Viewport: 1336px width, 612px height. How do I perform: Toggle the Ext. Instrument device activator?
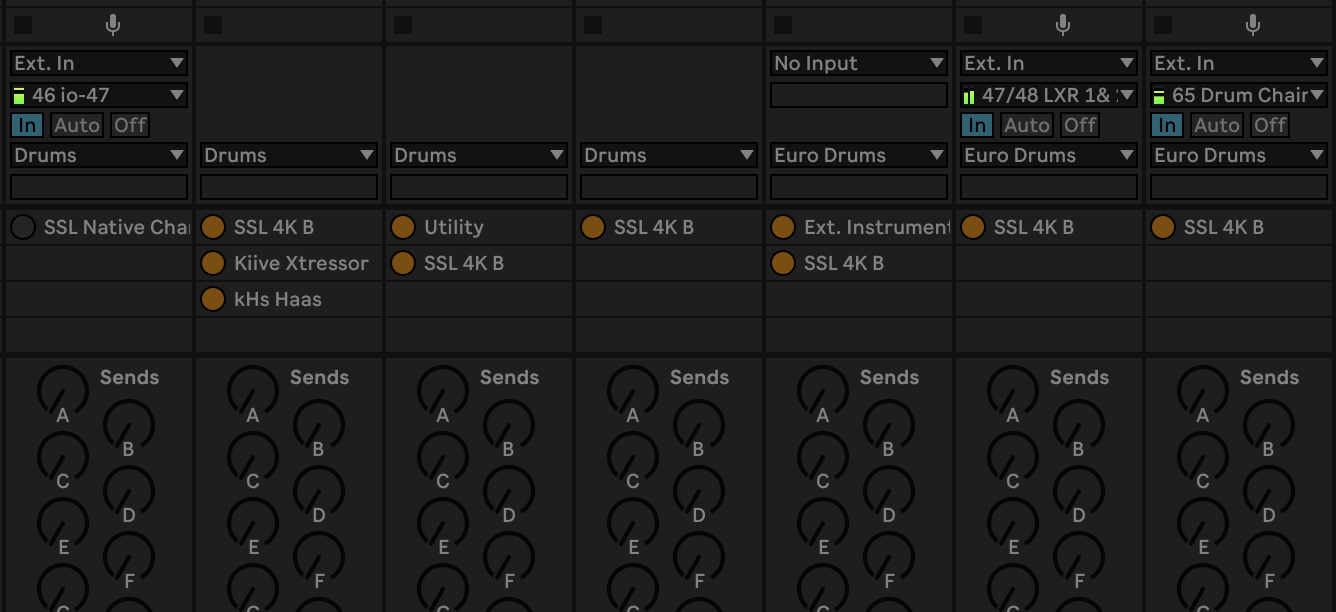click(x=783, y=227)
